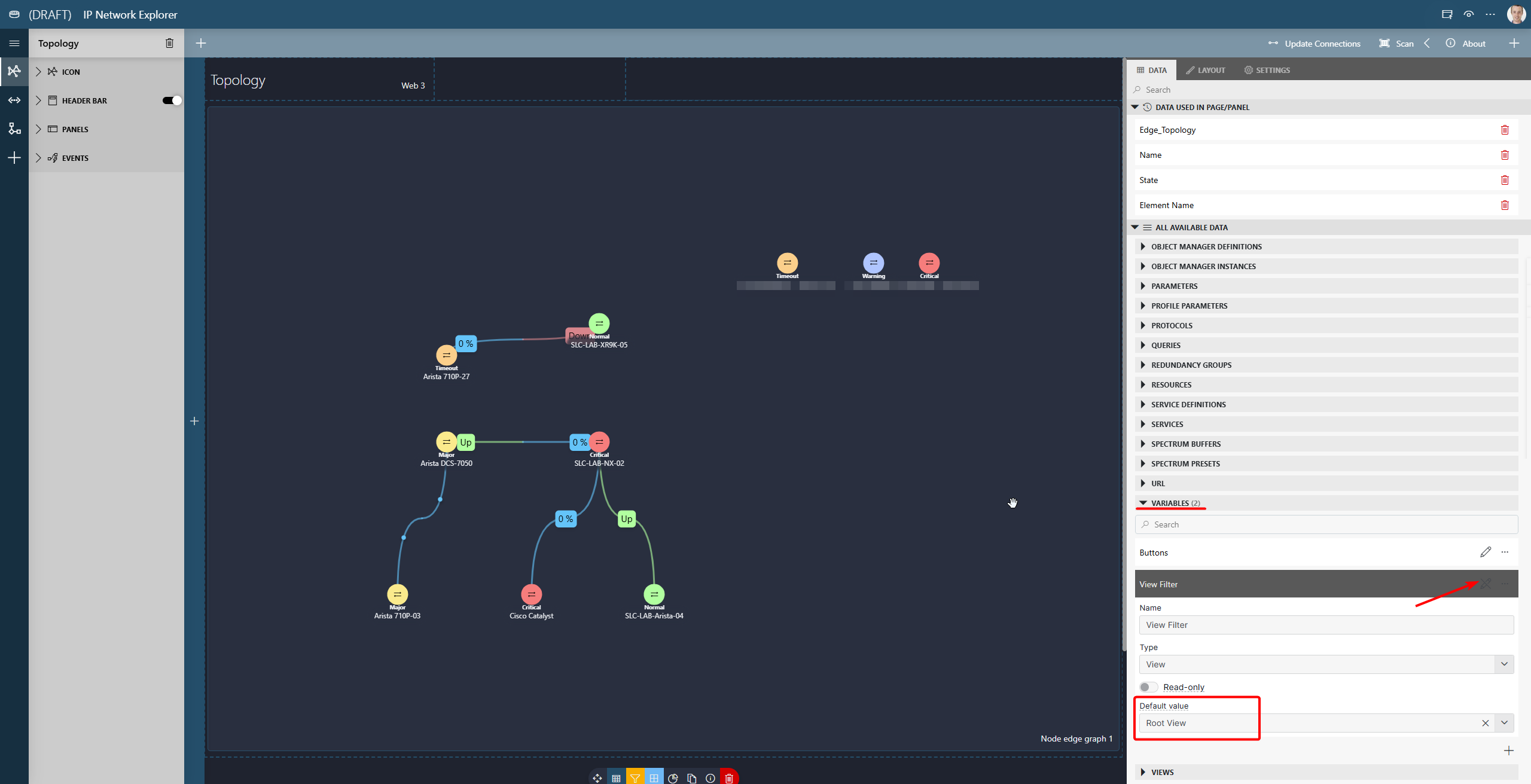The image size is (1531, 784).
Task: Open the Settings tab
Action: [x=1267, y=70]
